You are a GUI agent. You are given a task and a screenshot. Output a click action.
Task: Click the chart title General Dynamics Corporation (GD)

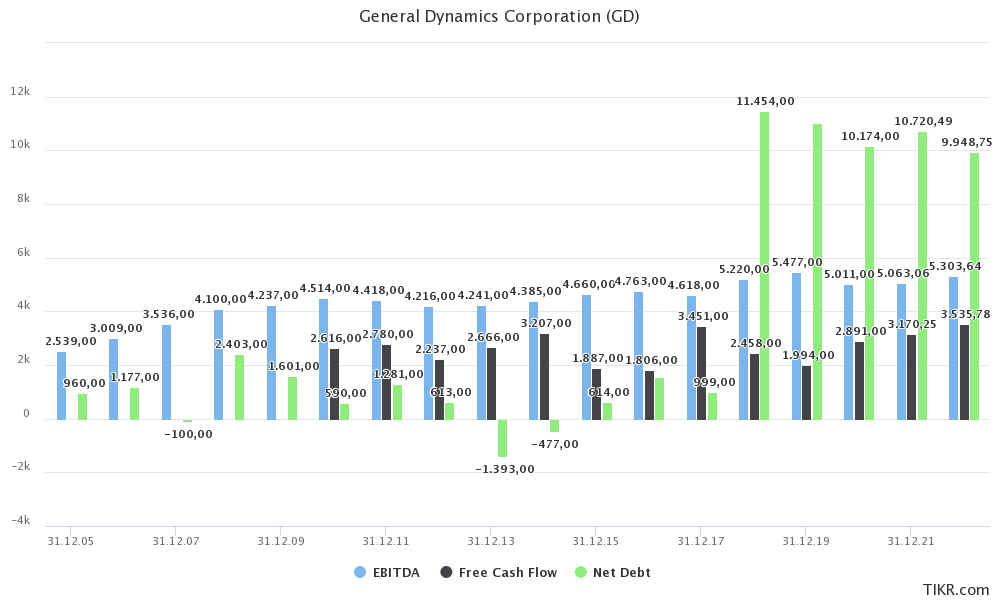[499, 17]
